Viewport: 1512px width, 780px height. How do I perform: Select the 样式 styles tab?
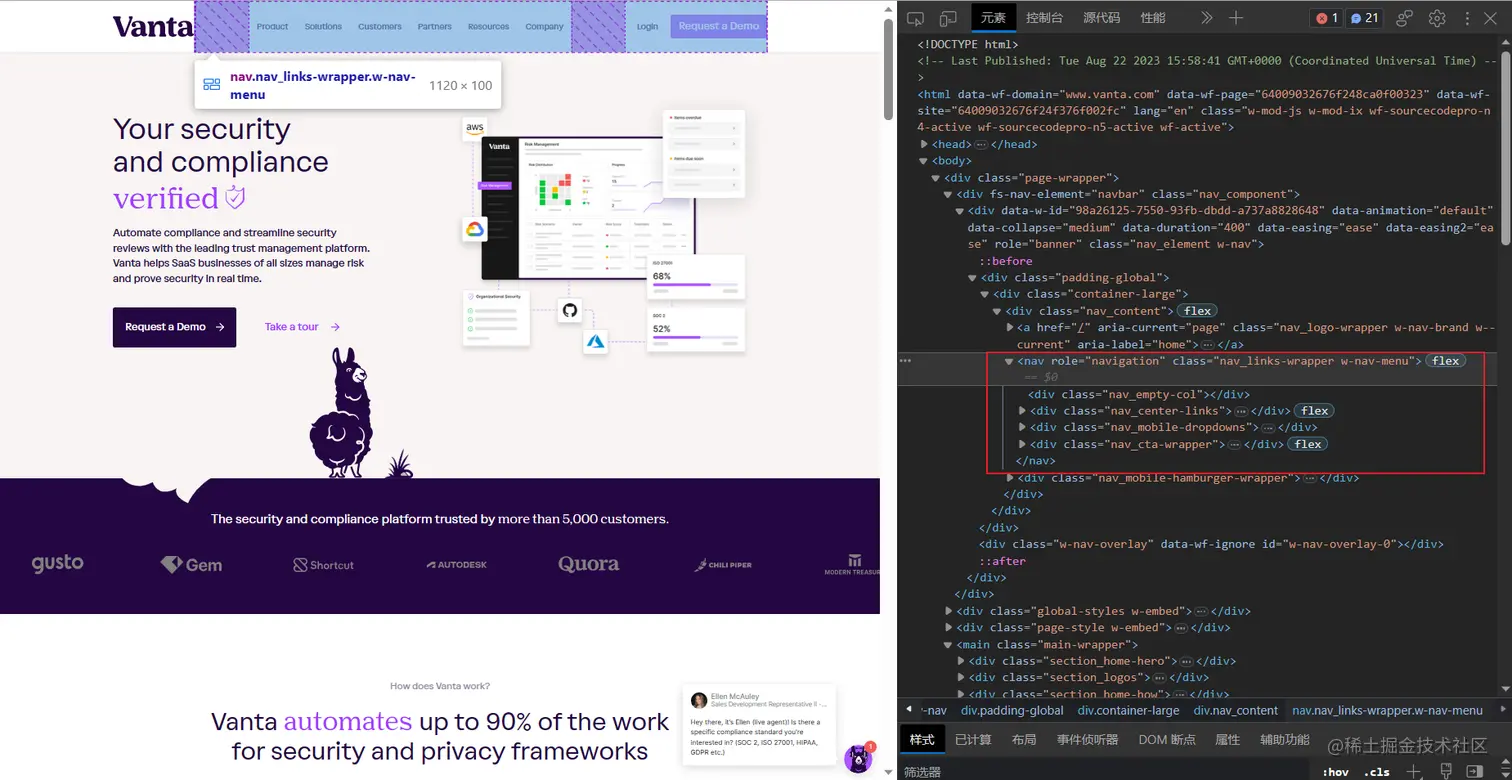tap(921, 739)
